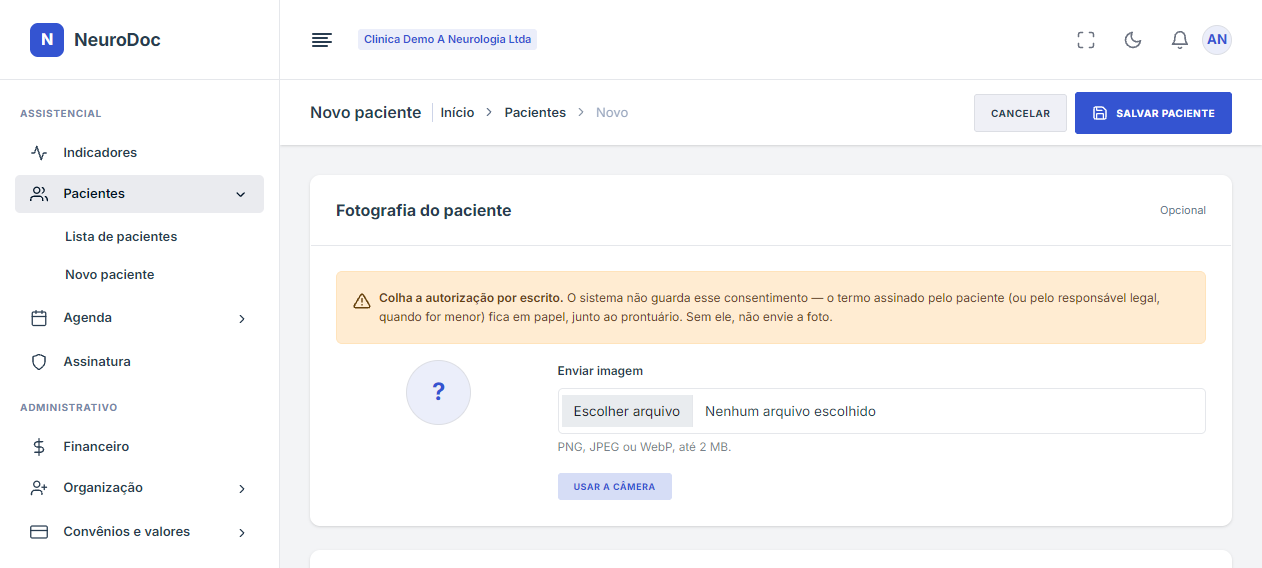Viewport: 1262px width, 568px height.
Task: Click the NeuroDoc N logo icon
Action: click(47, 40)
